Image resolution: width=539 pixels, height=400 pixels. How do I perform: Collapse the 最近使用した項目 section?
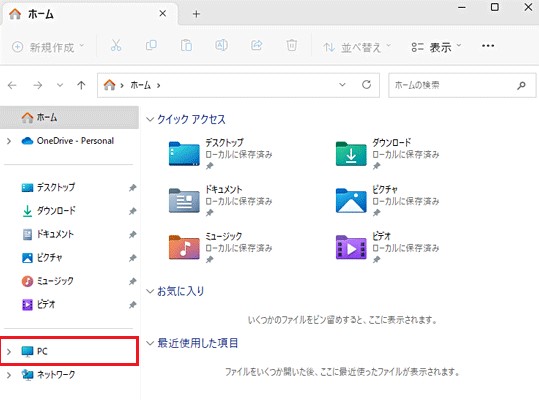(x=150, y=343)
